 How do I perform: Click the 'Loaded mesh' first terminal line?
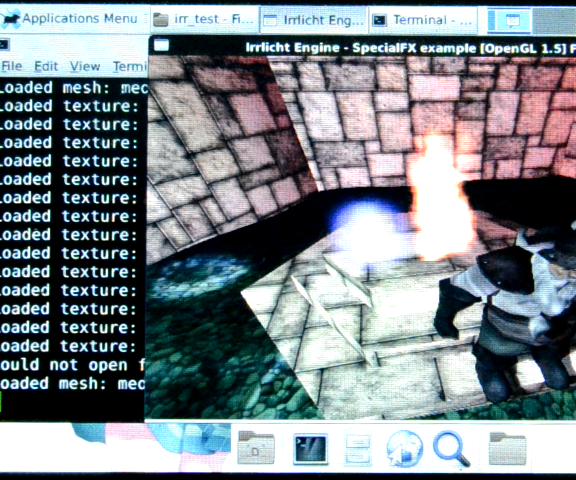(x=73, y=87)
